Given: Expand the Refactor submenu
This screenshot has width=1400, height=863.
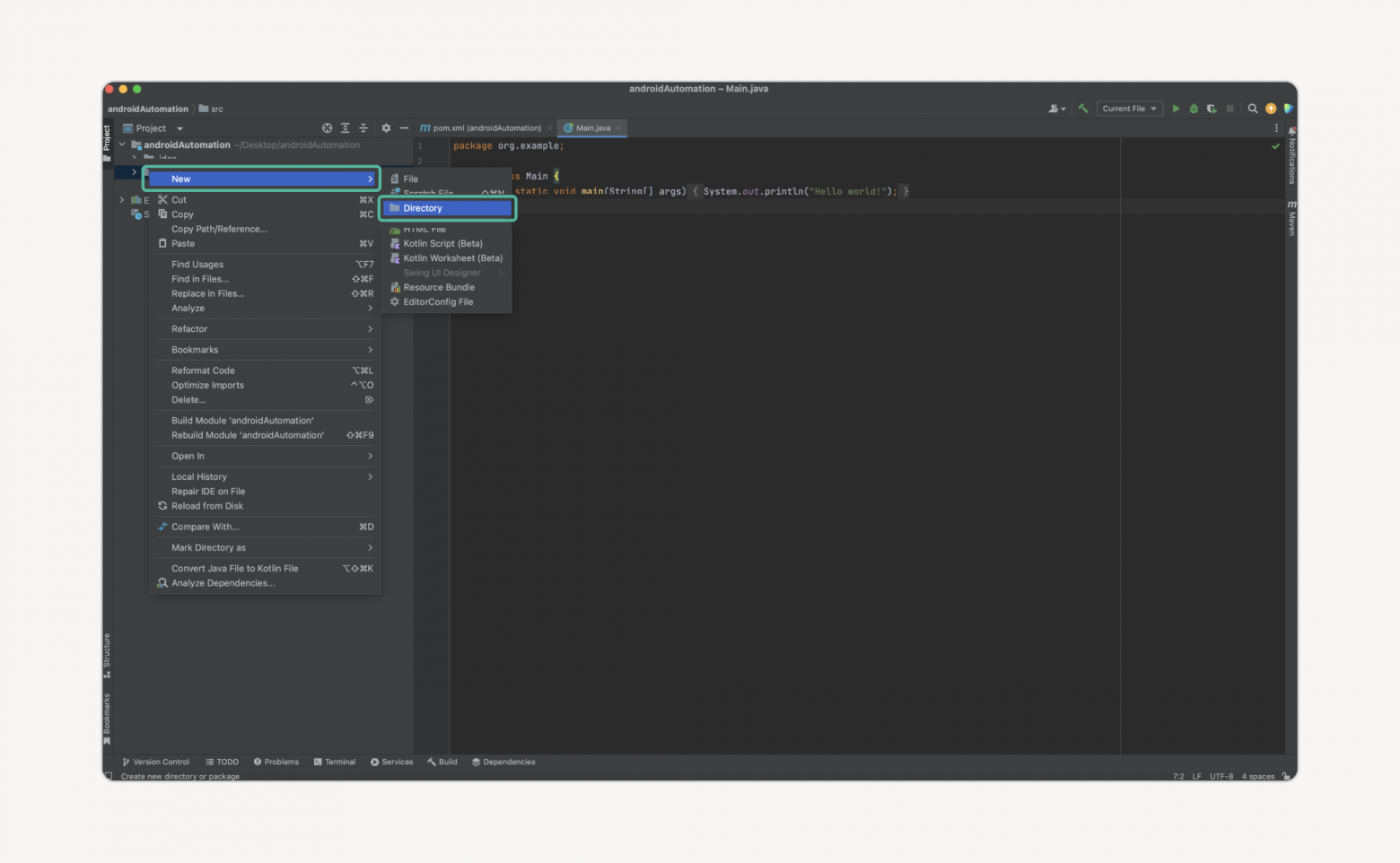Looking at the screenshot, I should click(265, 329).
